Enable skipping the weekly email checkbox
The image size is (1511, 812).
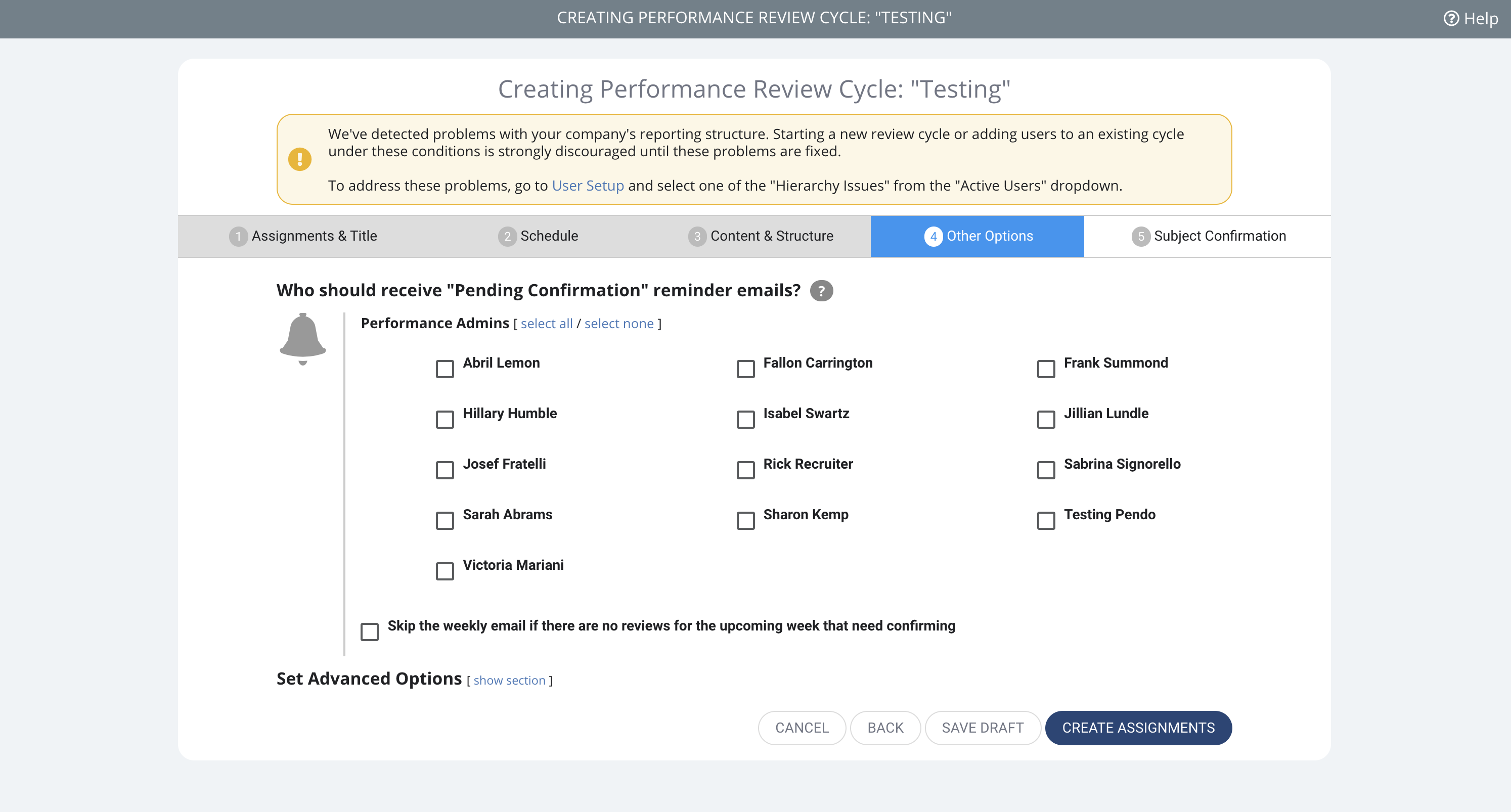tap(370, 632)
